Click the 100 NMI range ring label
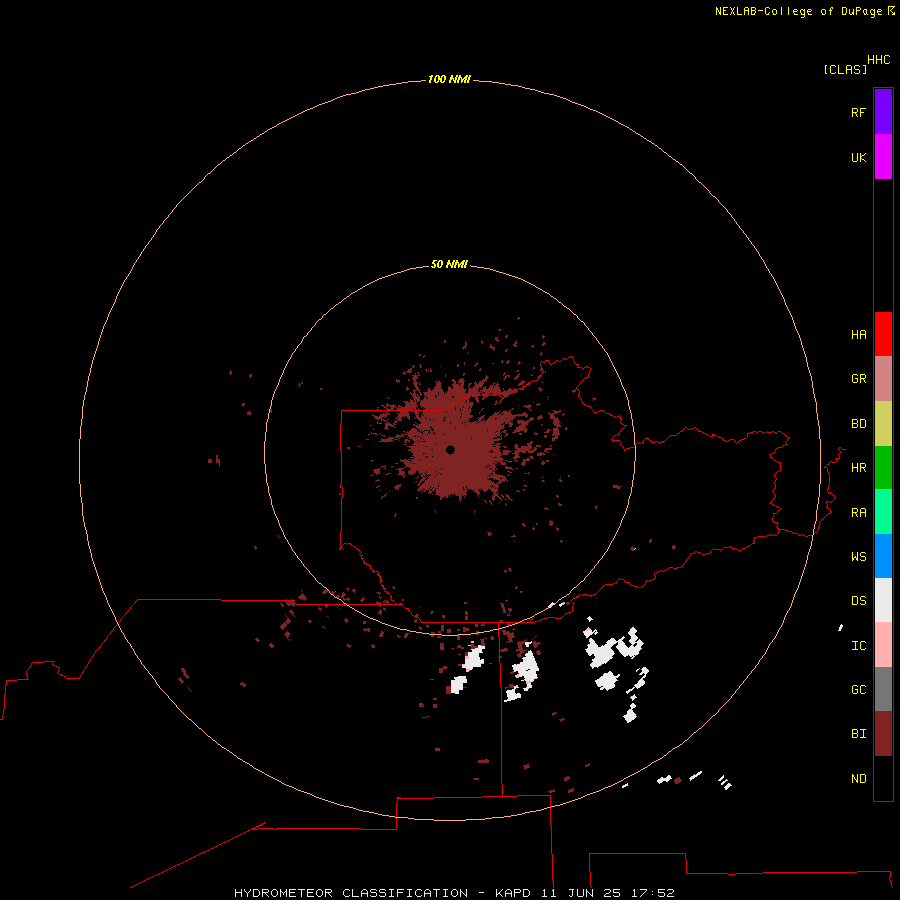The width and height of the screenshot is (900, 900). coord(449,79)
